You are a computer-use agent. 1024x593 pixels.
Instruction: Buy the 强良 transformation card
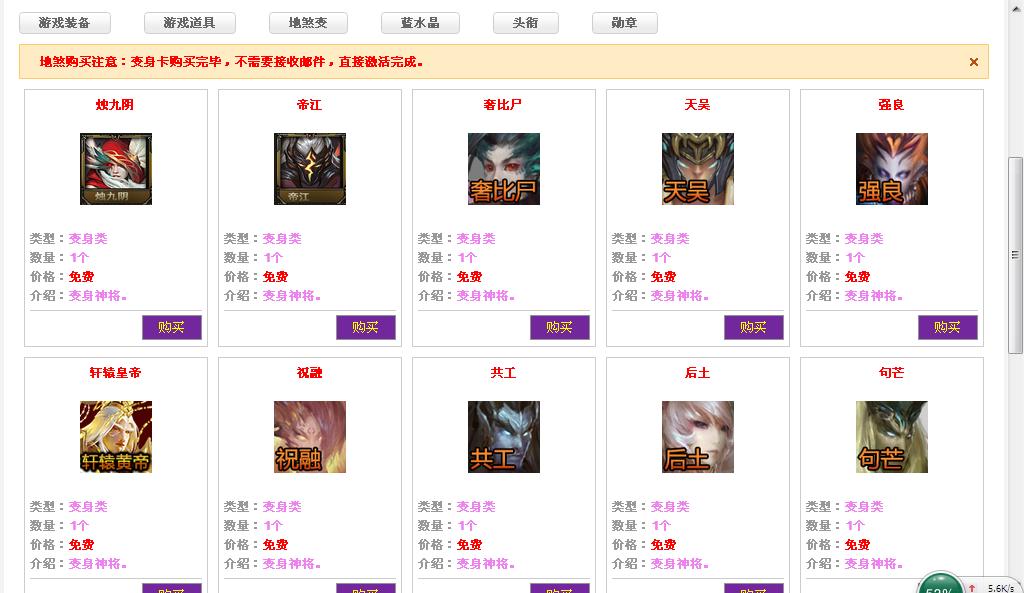[x=948, y=327]
